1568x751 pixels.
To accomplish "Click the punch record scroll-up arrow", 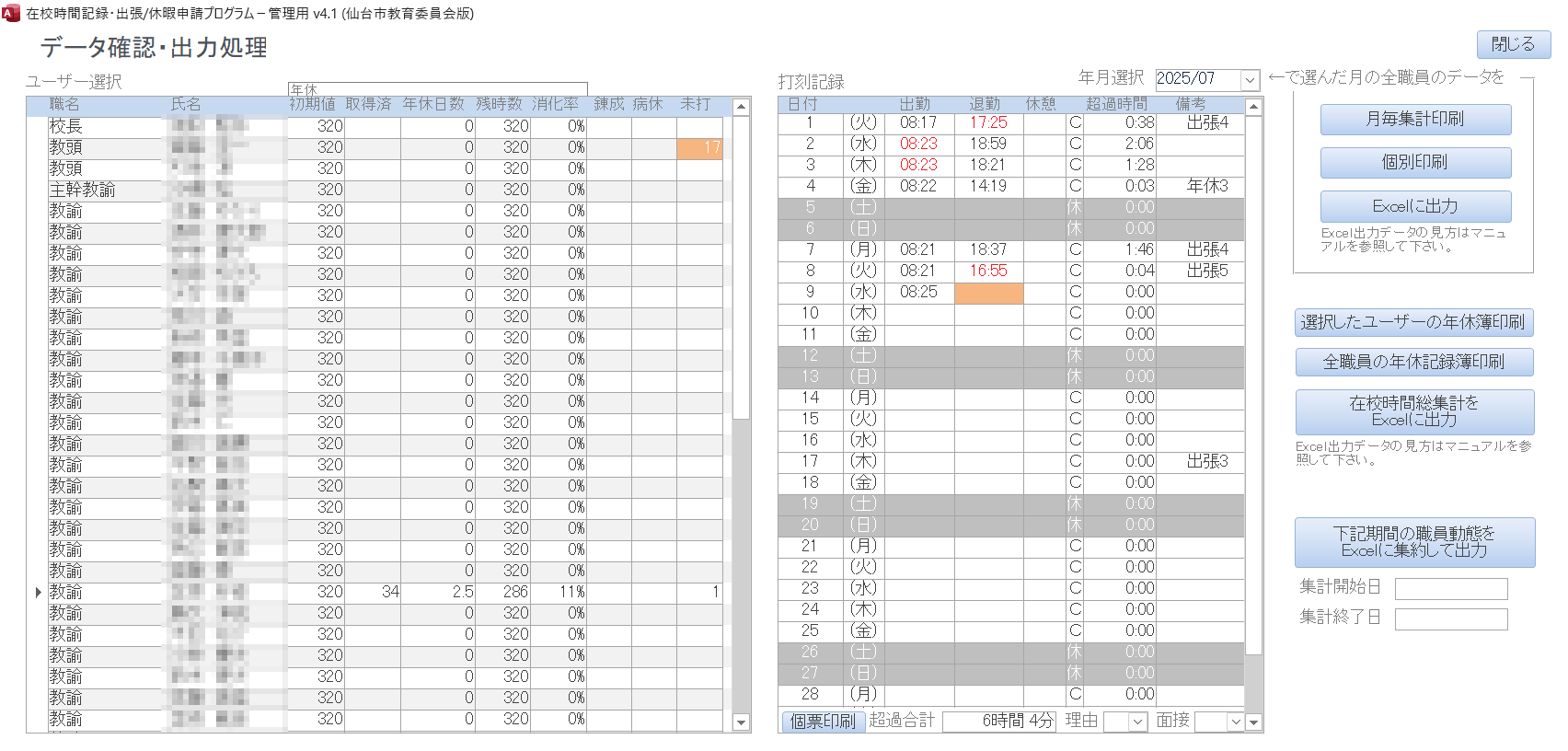I will pyautogui.click(x=1253, y=107).
